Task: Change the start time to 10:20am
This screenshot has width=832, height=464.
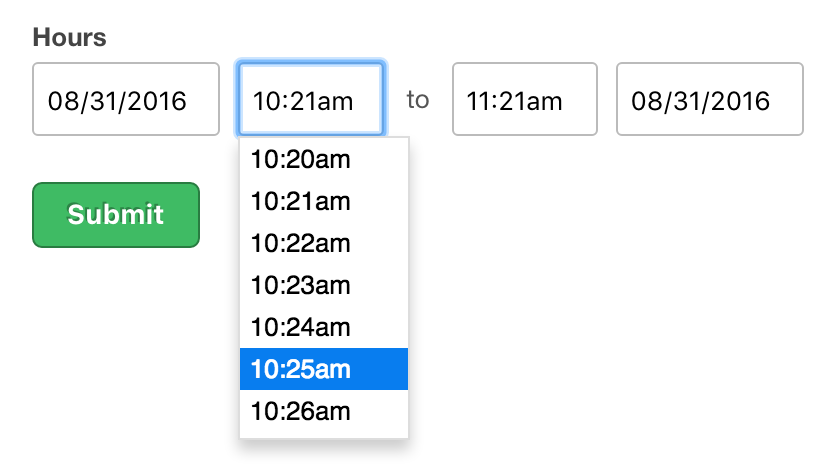Action: point(323,159)
